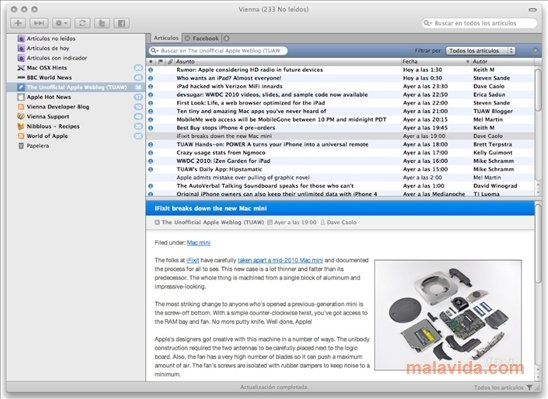Click the filter funnel icon in status bar
Screen dimensions: 548x399
tap(529, 387)
